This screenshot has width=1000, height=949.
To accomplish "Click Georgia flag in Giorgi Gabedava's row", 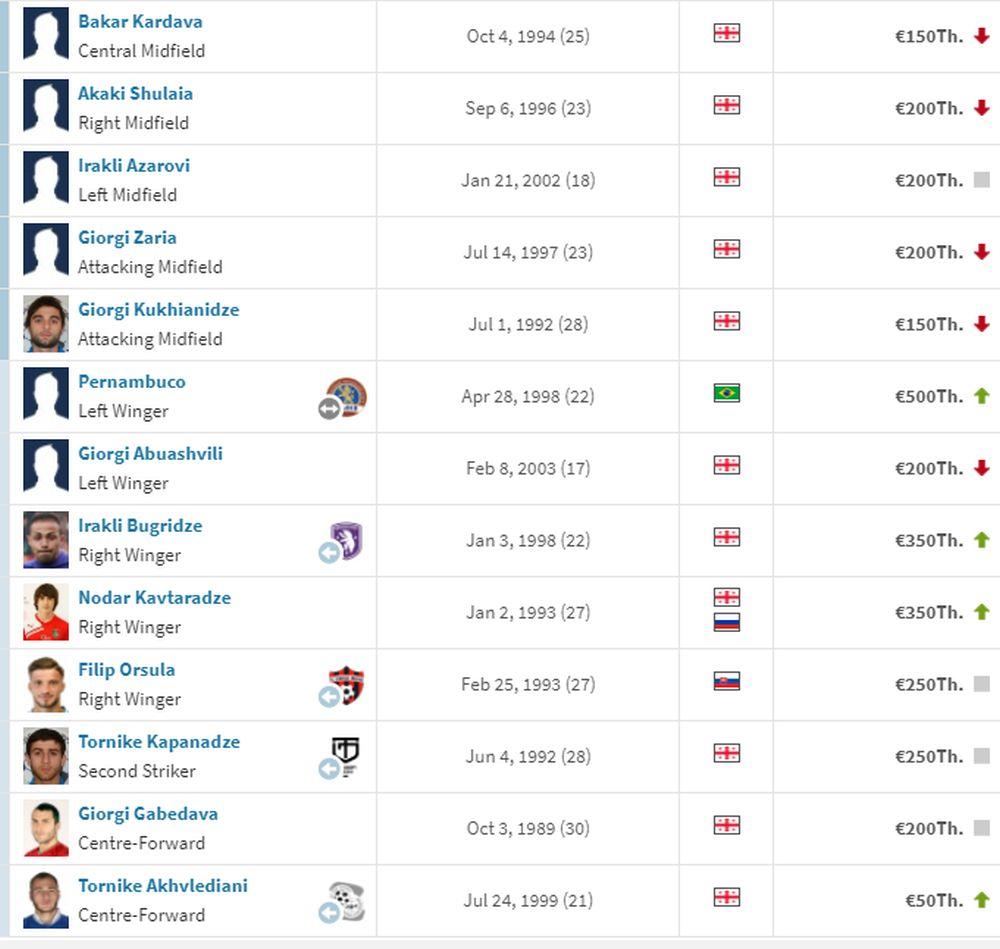I will click(727, 825).
